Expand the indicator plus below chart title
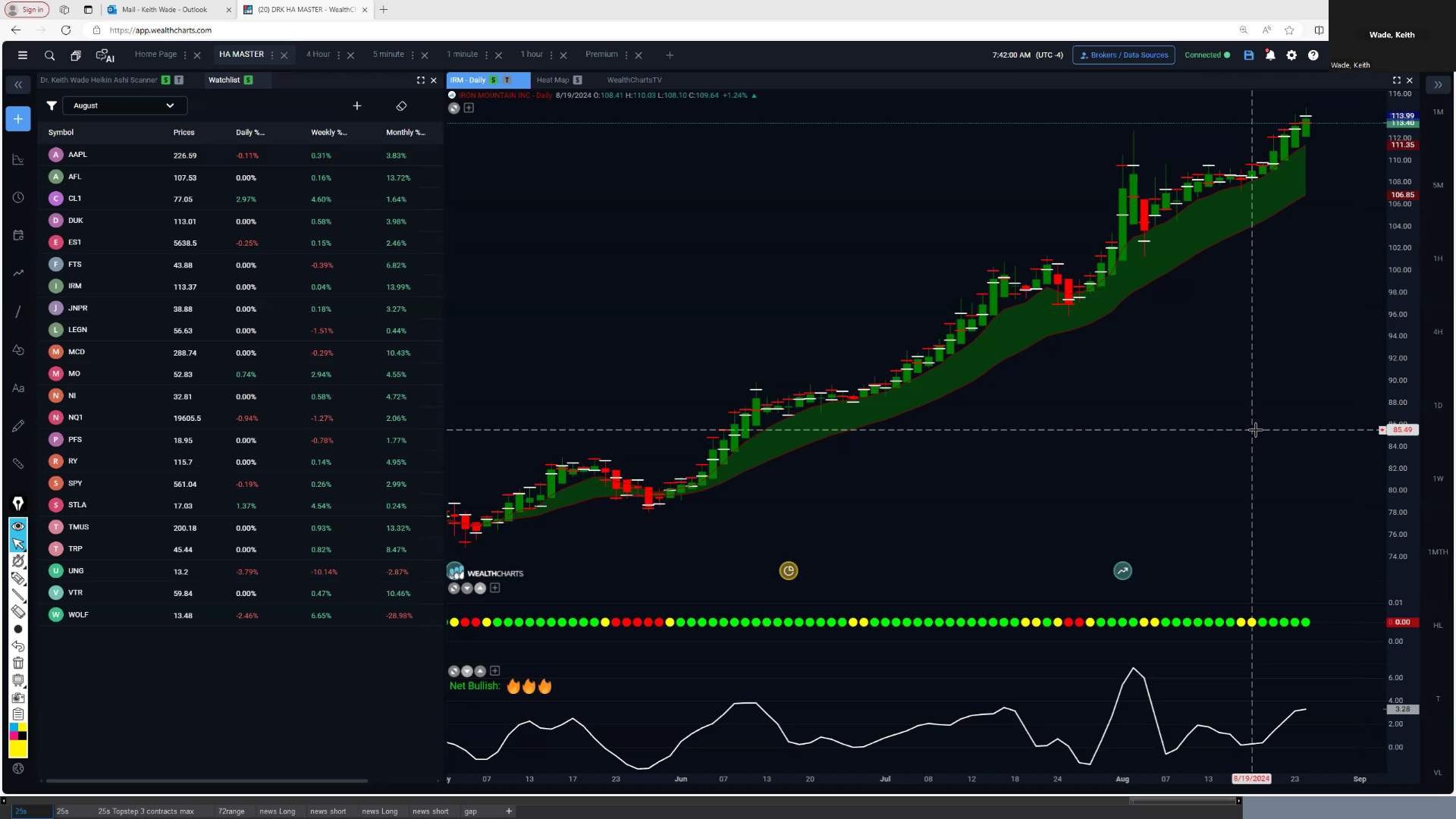This screenshot has width=1456, height=819. [469, 108]
